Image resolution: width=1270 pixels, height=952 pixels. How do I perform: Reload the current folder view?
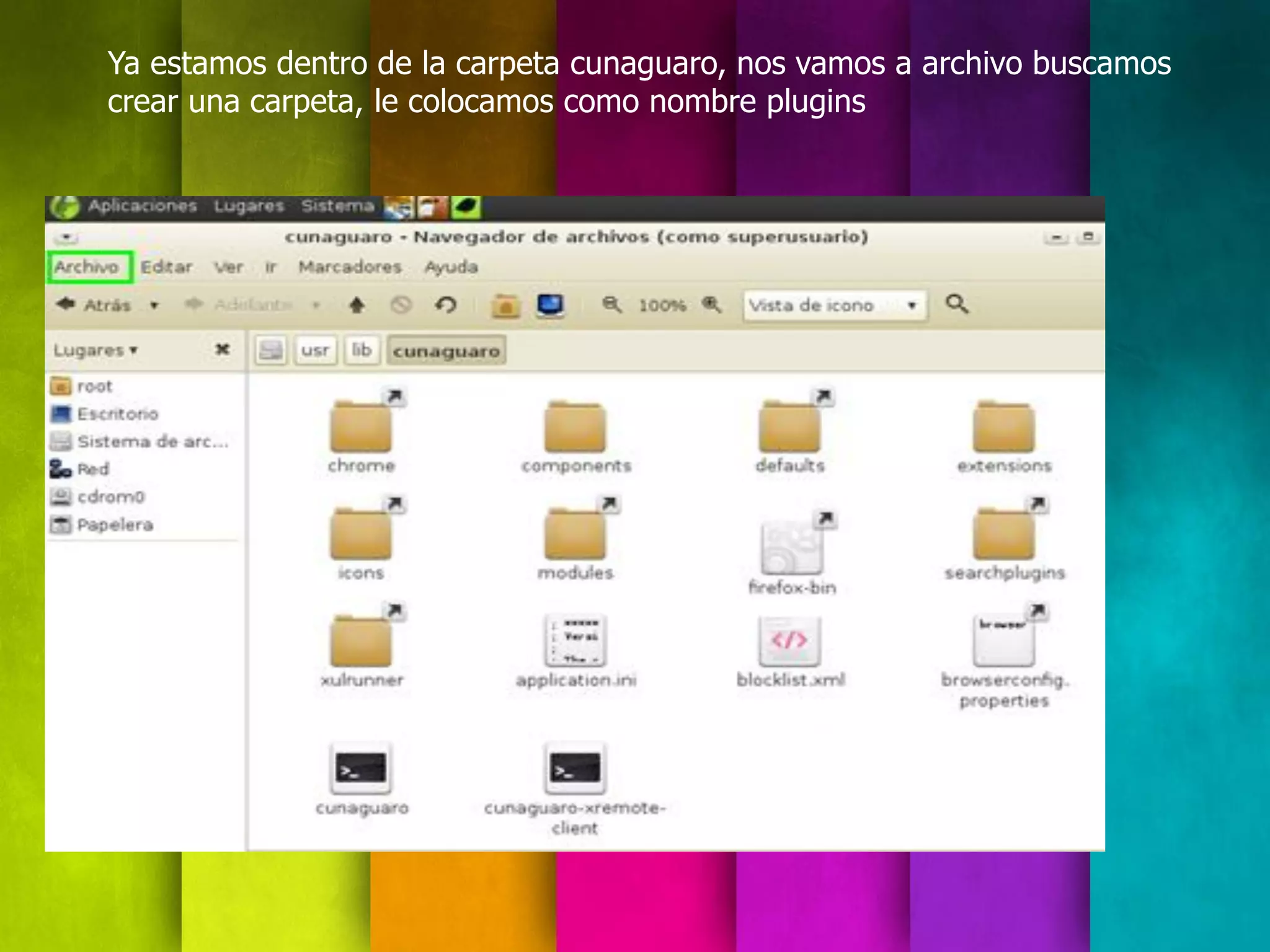pyautogui.click(x=445, y=305)
